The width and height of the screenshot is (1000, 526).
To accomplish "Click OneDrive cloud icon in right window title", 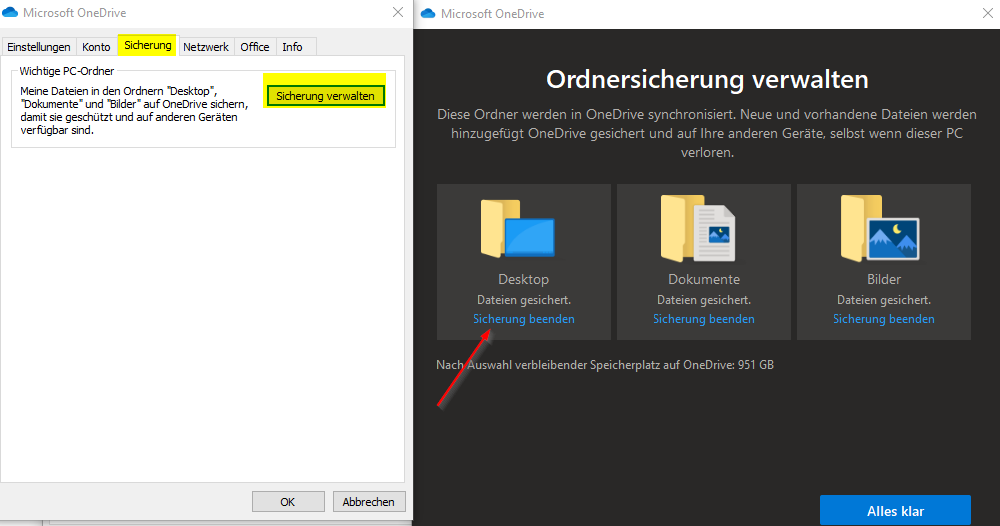I will tap(428, 13).
